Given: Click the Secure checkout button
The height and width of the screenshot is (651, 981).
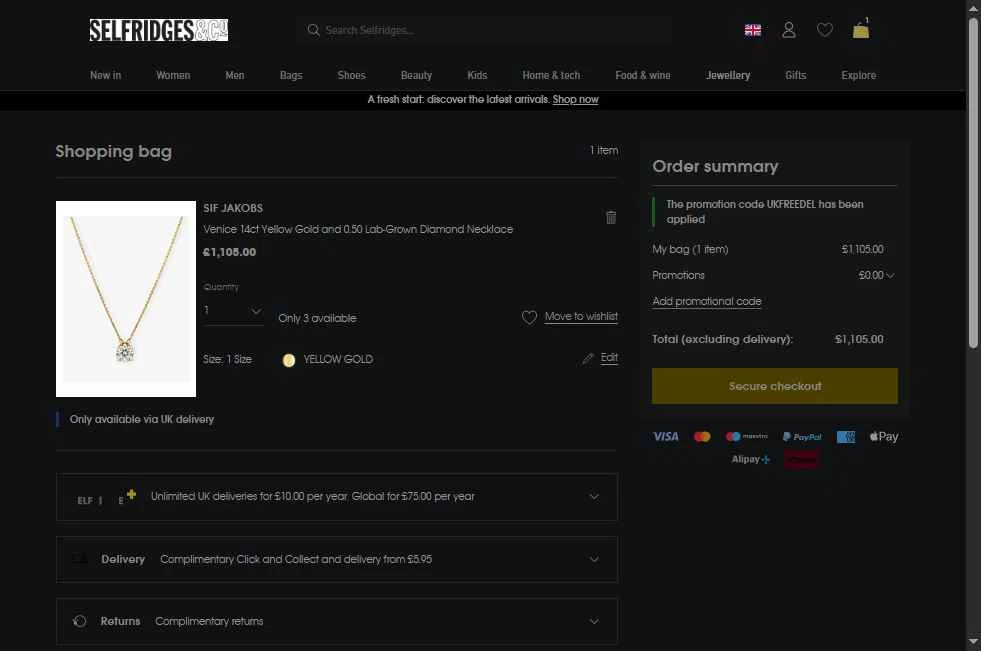Looking at the screenshot, I should tap(775, 386).
